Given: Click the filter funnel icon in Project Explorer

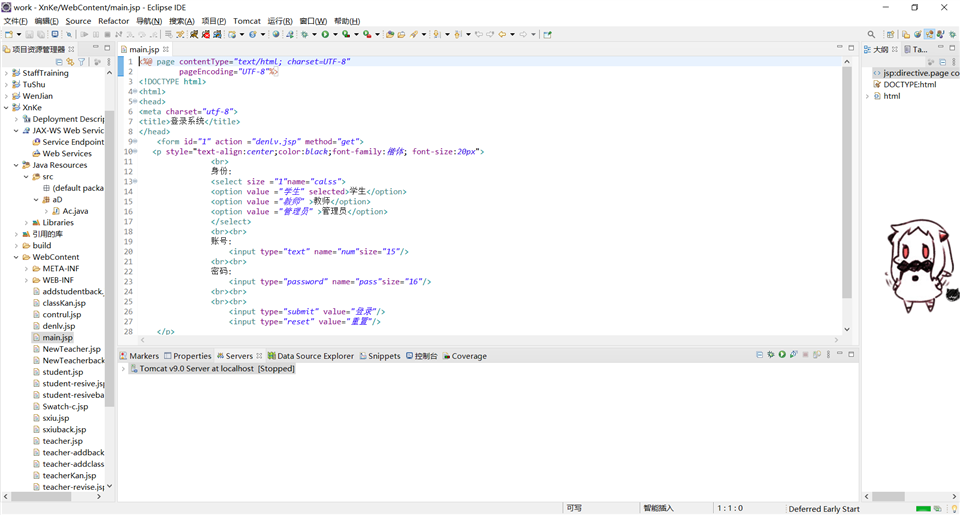Looking at the screenshot, I should [81, 62].
